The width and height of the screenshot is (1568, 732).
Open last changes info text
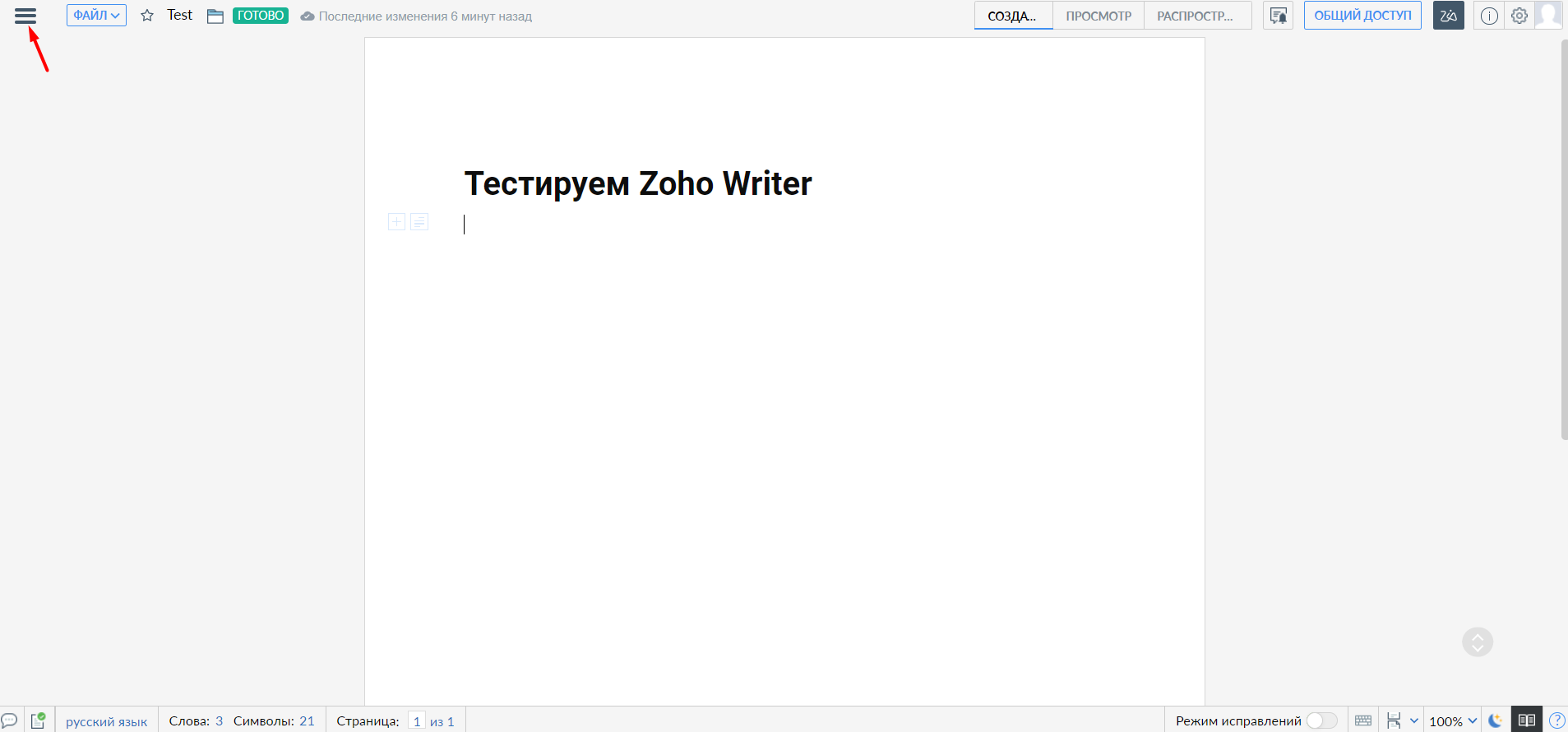[x=425, y=16]
